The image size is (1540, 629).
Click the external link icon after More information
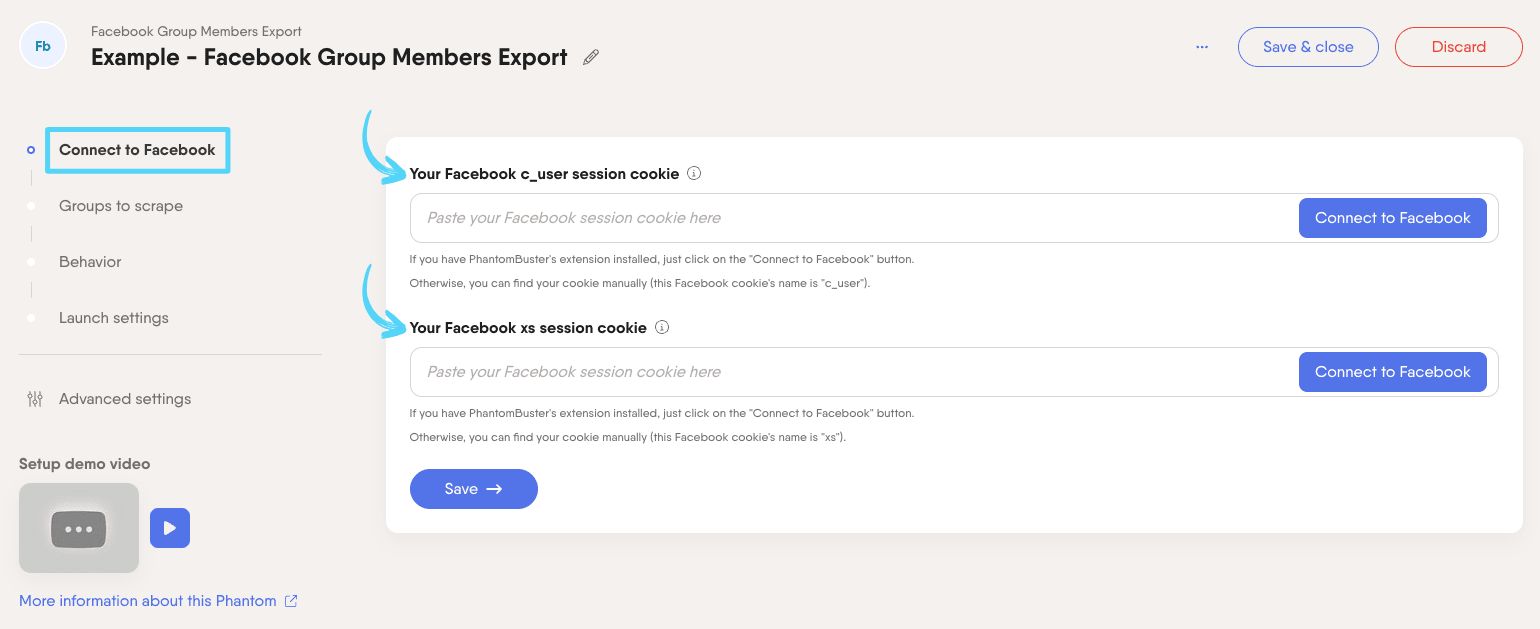click(x=291, y=600)
